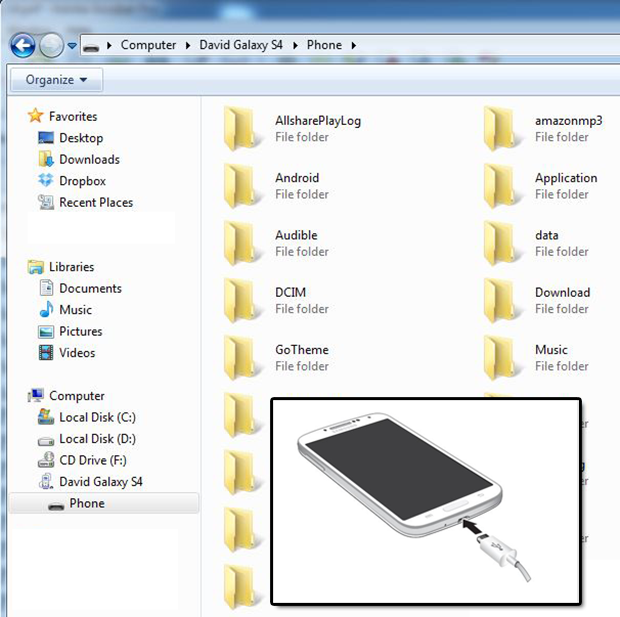The height and width of the screenshot is (617, 620).
Task: Click the Music note library icon
Action: click(46, 309)
